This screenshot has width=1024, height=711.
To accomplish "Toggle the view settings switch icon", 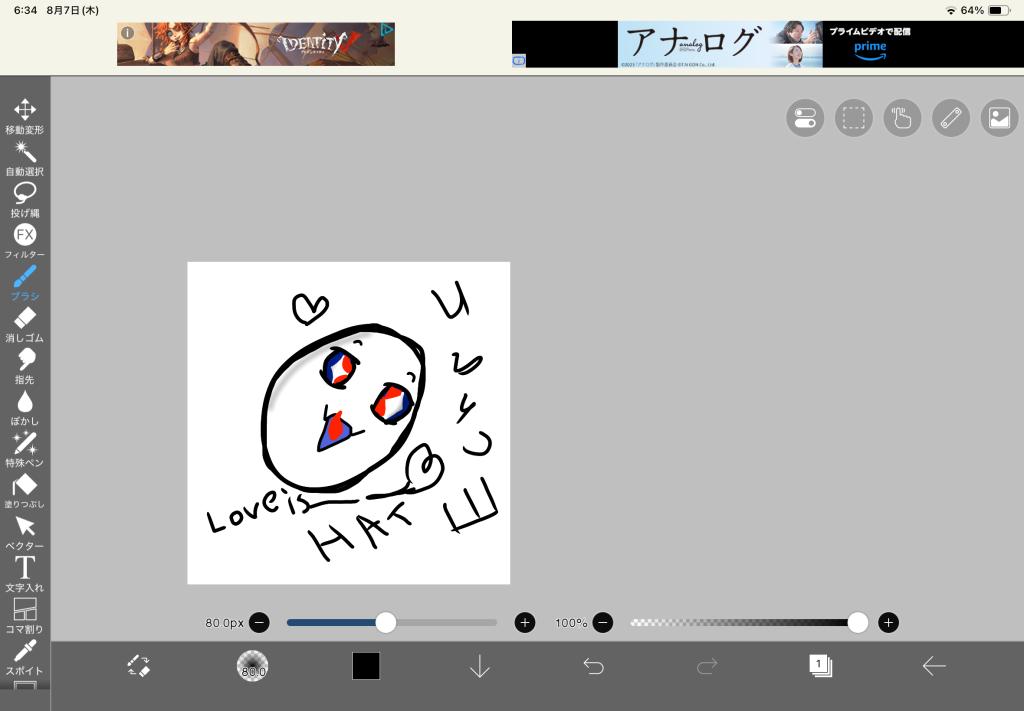I will coord(805,118).
